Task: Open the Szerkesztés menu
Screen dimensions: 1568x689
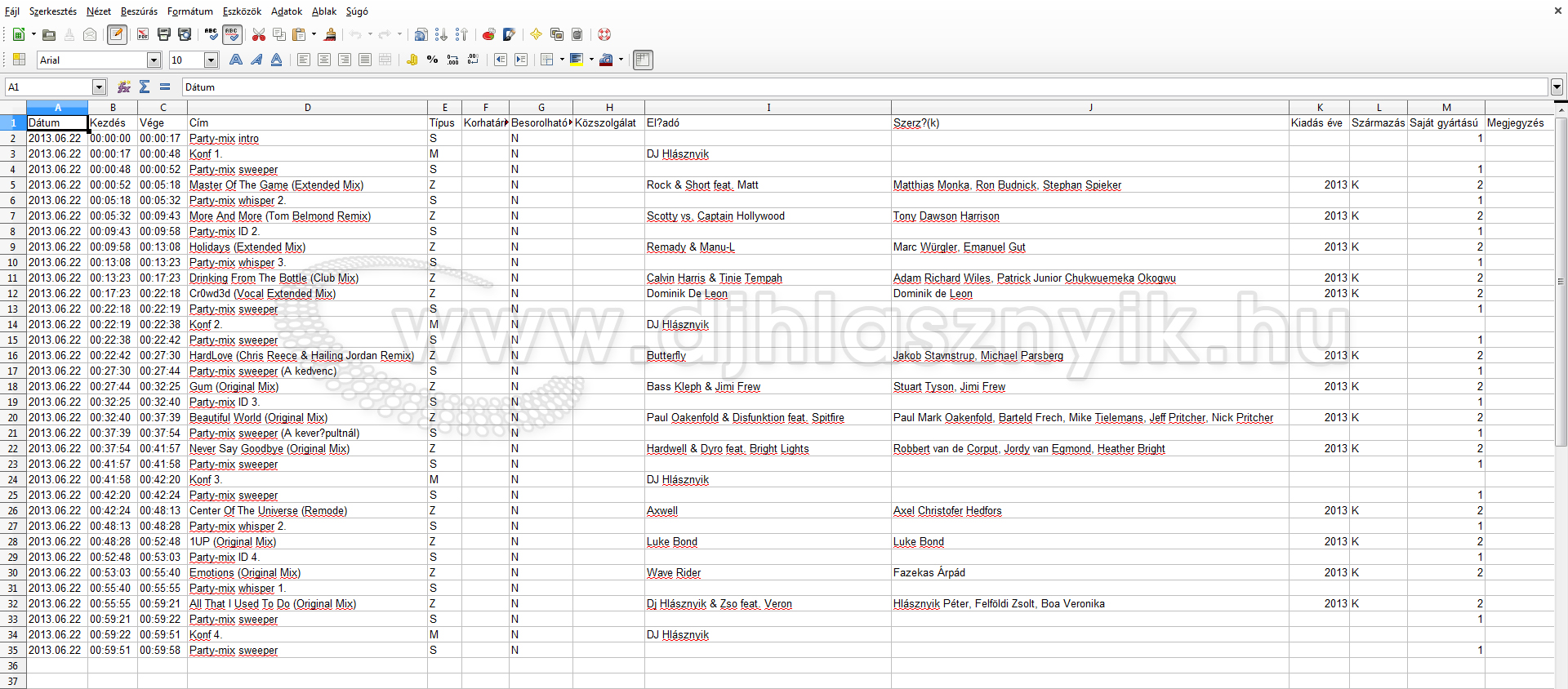Action: pos(53,11)
